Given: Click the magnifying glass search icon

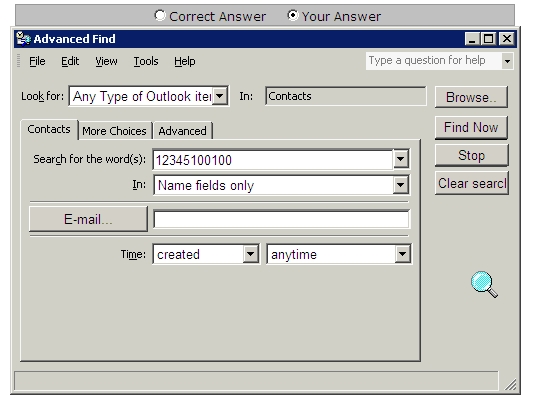Looking at the screenshot, I should pos(484,284).
